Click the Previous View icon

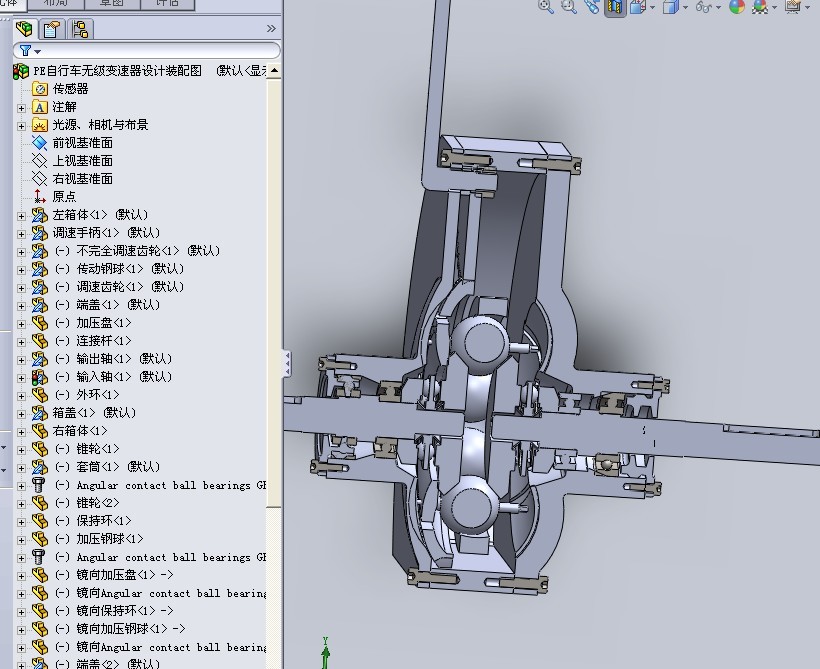click(x=592, y=6)
